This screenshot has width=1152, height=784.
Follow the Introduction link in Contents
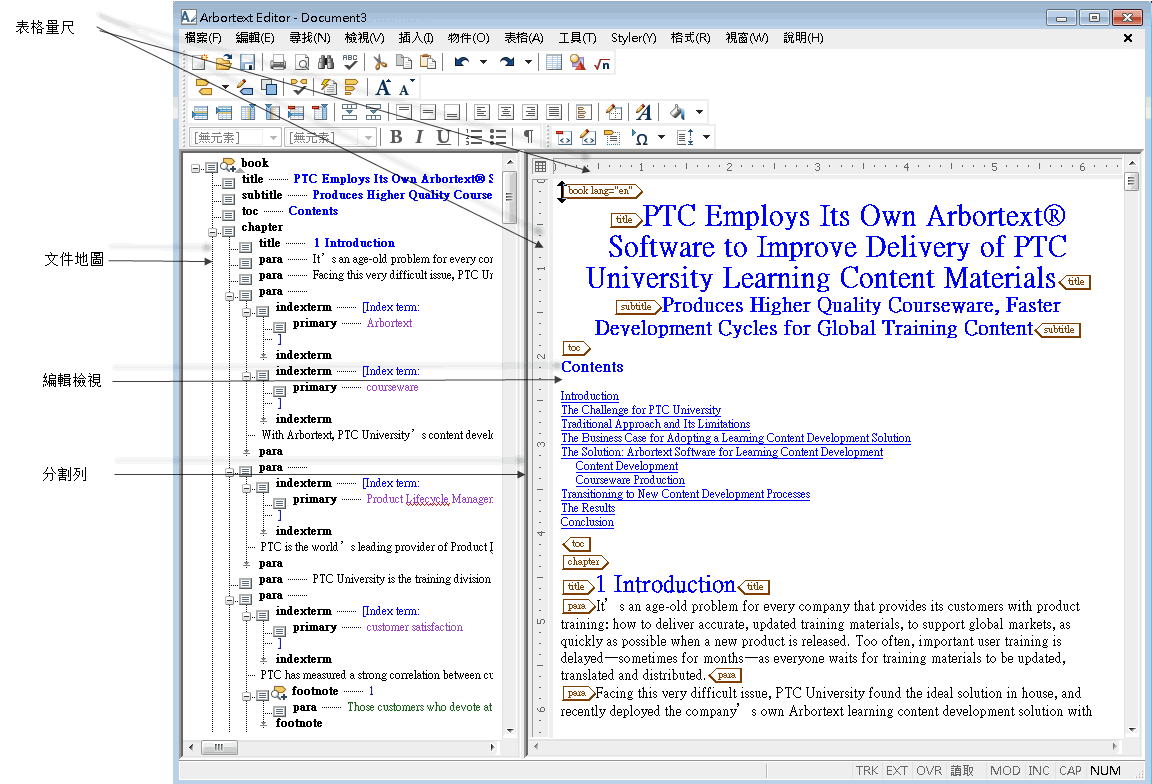pyautogui.click(x=589, y=396)
